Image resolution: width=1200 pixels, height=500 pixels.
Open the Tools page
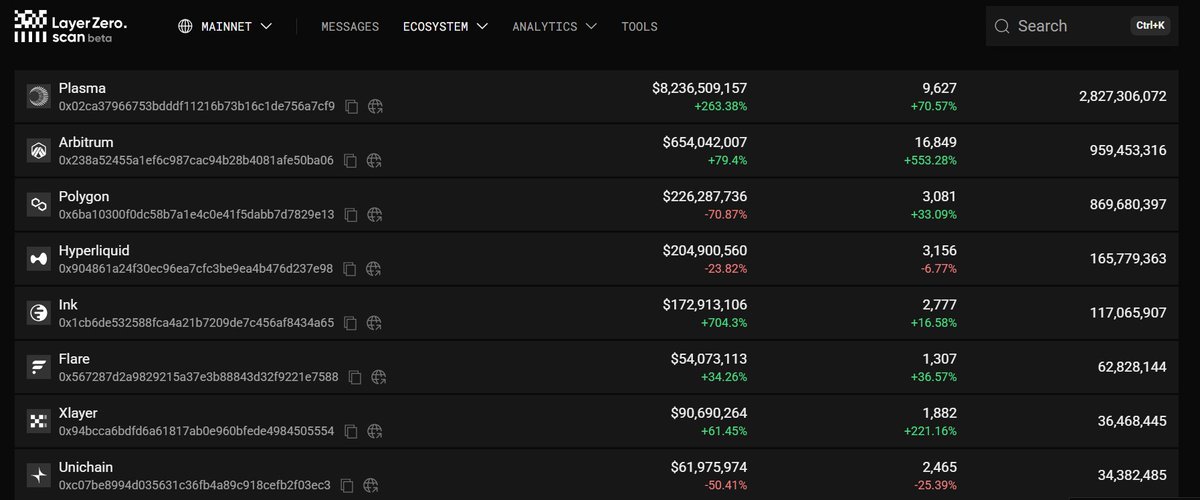[640, 27]
